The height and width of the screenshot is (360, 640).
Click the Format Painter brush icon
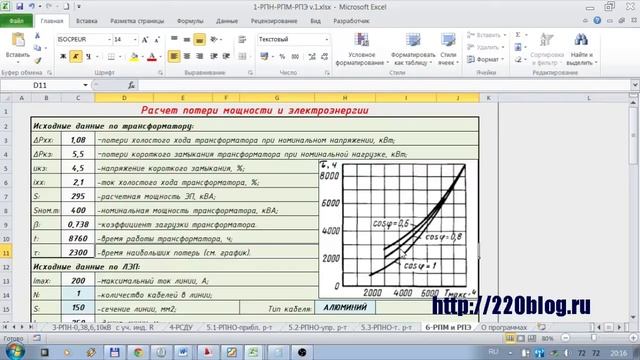click(38, 60)
